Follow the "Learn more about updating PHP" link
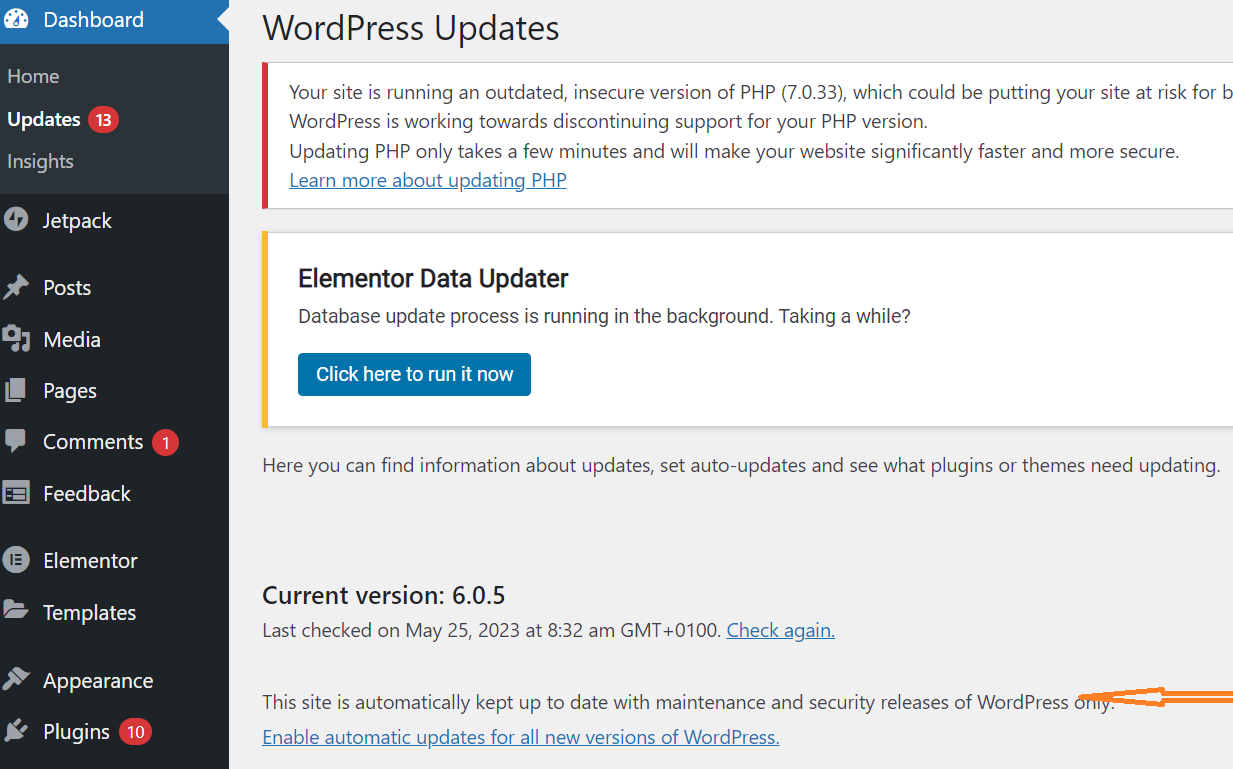1233x769 pixels. pyautogui.click(x=427, y=181)
